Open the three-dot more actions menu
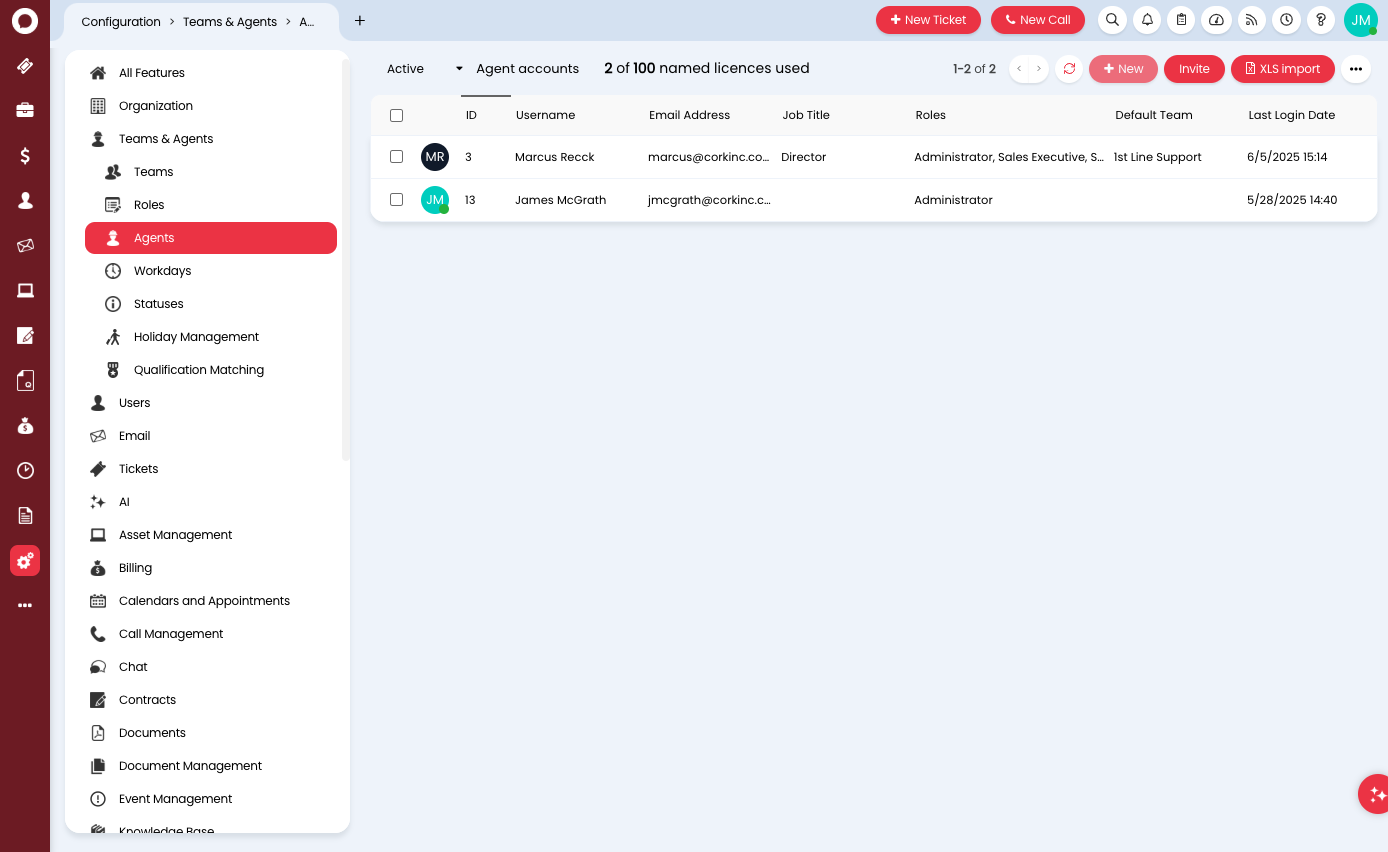Image resolution: width=1388 pixels, height=852 pixels. (1356, 69)
